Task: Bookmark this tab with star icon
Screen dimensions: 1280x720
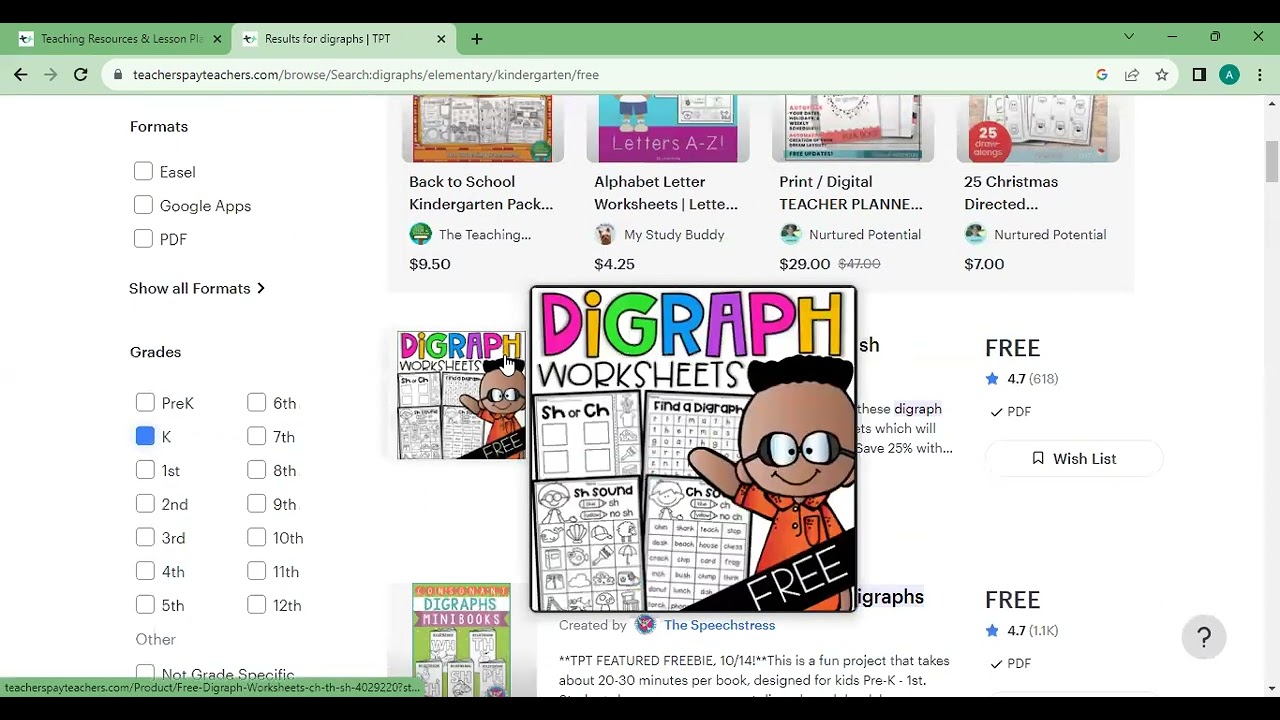Action: tap(1162, 75)
